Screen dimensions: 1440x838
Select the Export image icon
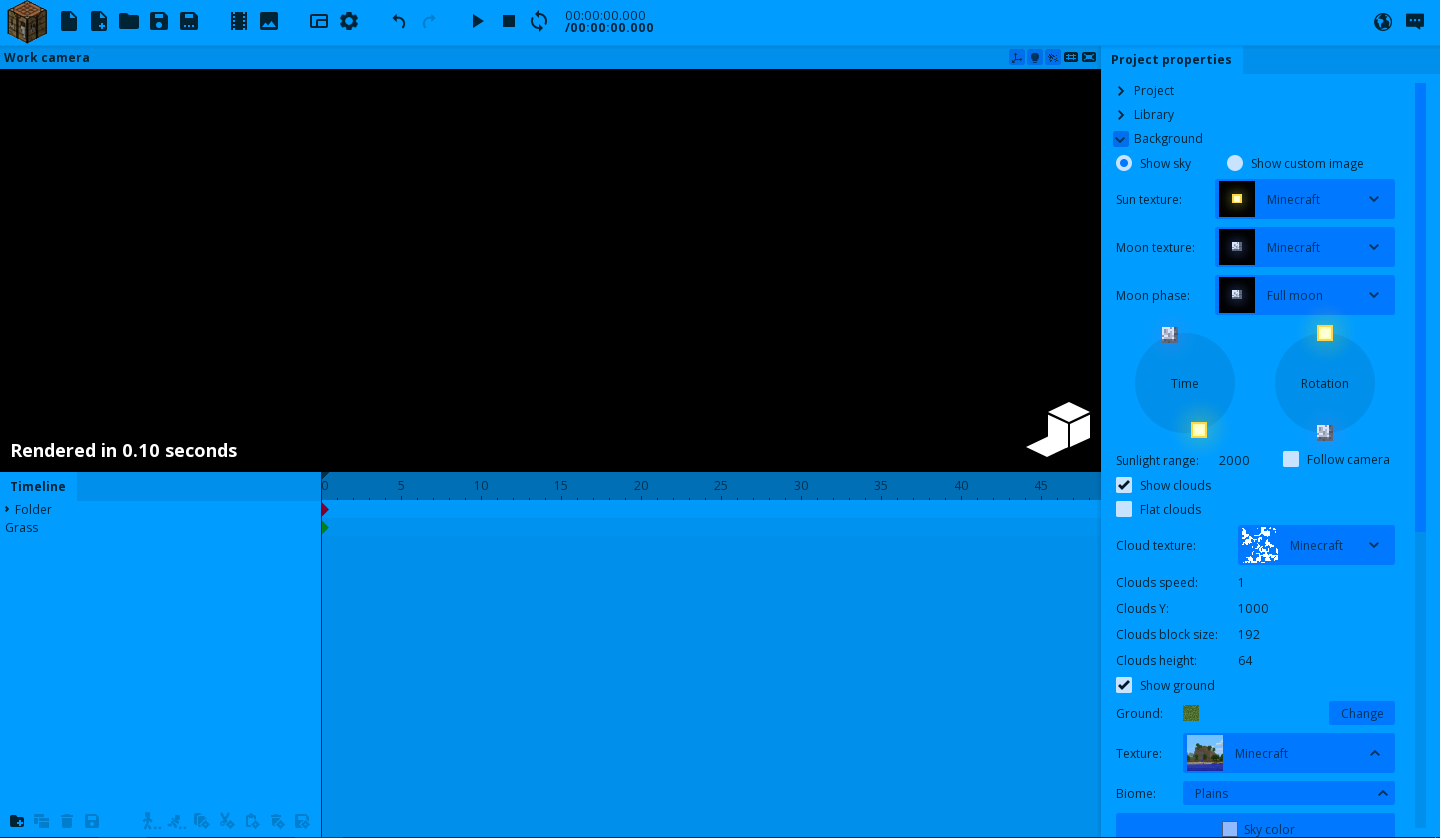coord(268,21)
